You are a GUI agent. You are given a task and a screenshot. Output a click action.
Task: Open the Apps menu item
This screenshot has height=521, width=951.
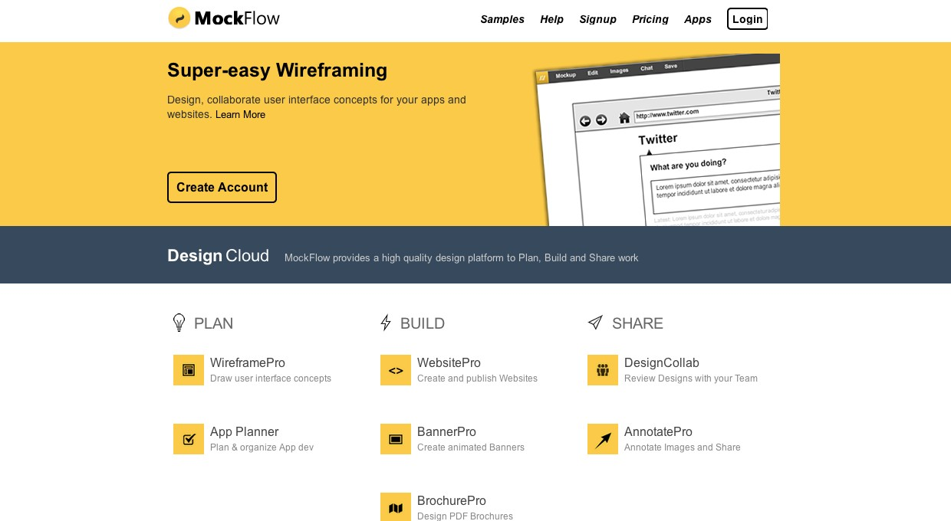697,19
